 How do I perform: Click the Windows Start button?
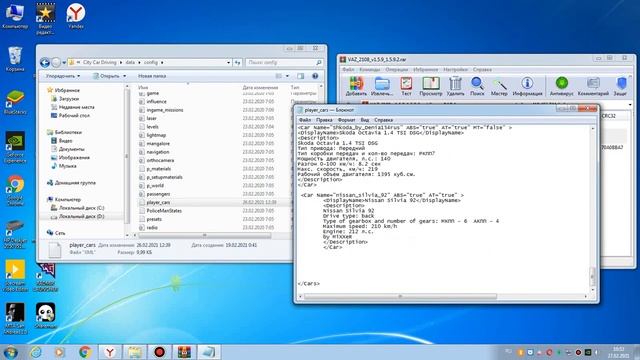(10, 352)
